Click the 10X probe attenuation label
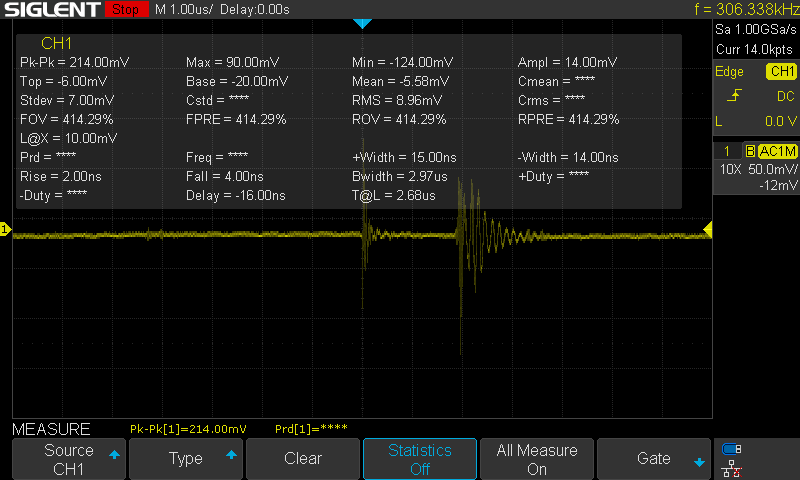 [x=730, y=169]
